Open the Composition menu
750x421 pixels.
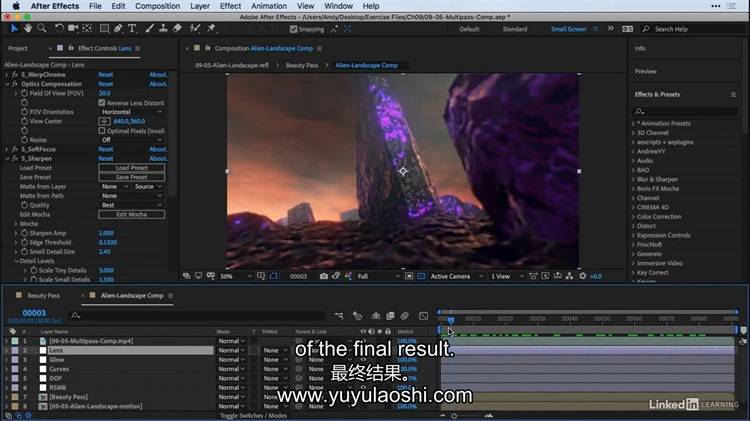157,6
